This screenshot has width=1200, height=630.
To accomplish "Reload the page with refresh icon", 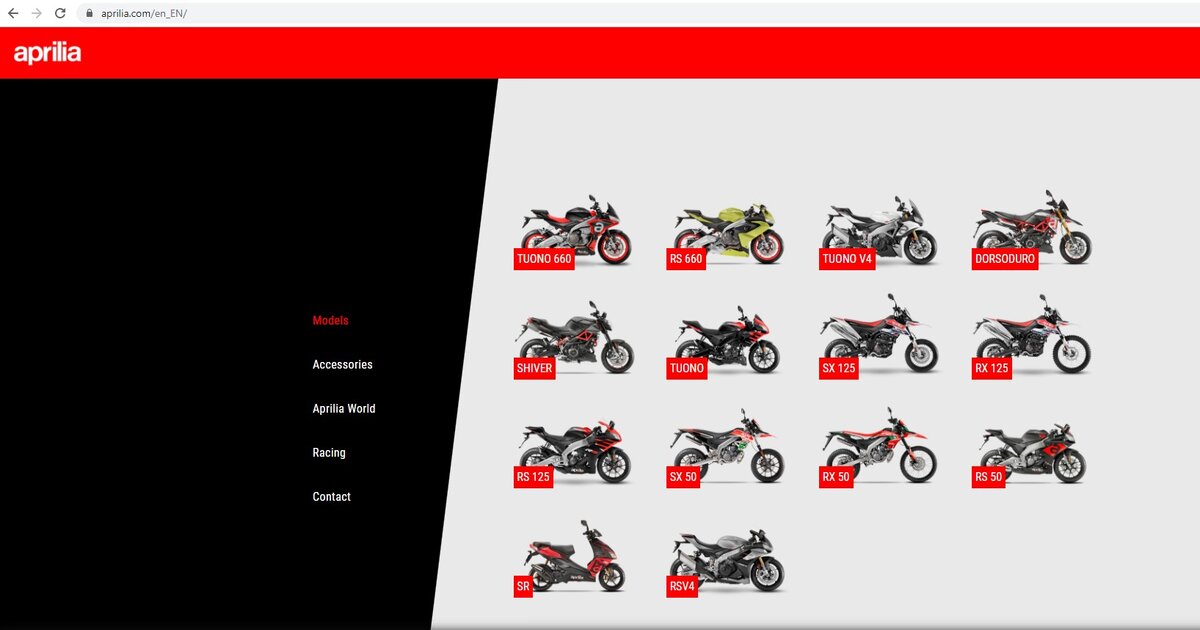I will [x=60, y=13].
